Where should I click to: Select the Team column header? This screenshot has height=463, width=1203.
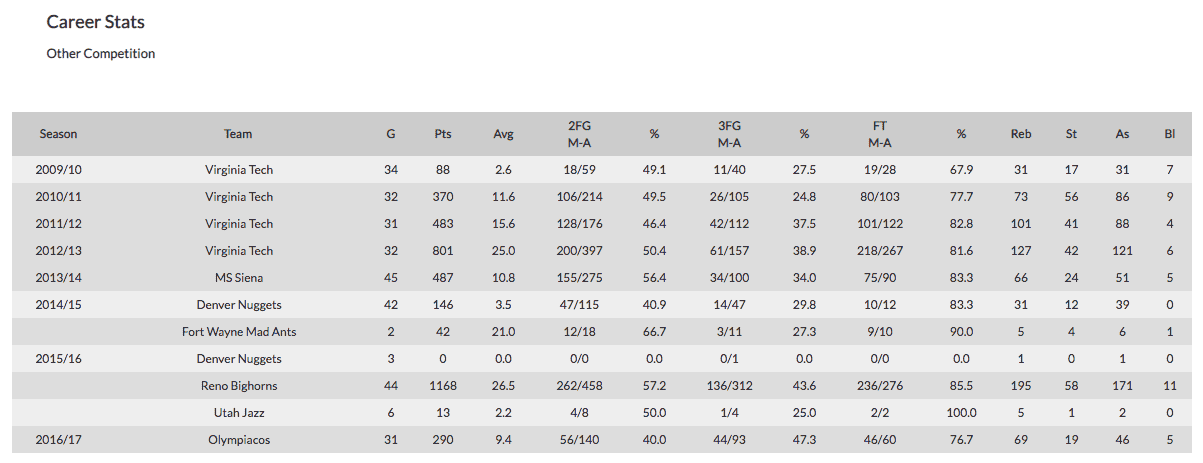pyautogui.click(x=238, y=134)
